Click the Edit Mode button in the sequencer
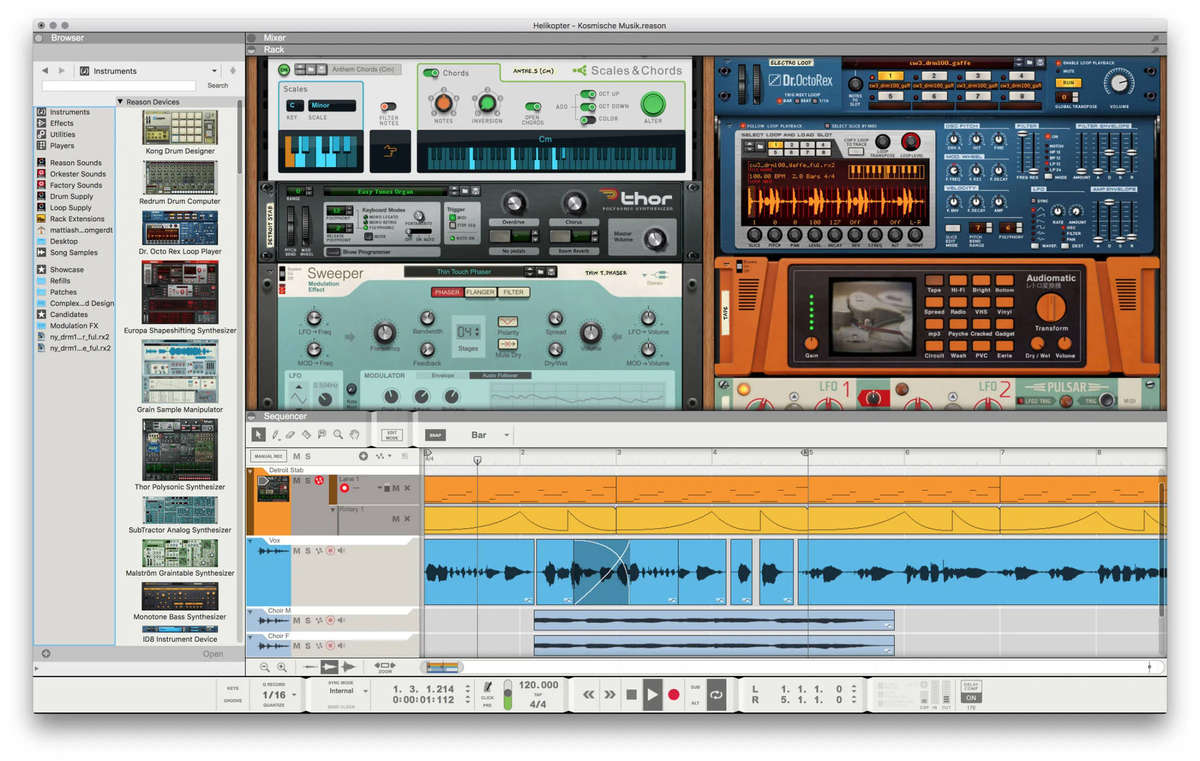 point(391,434)
